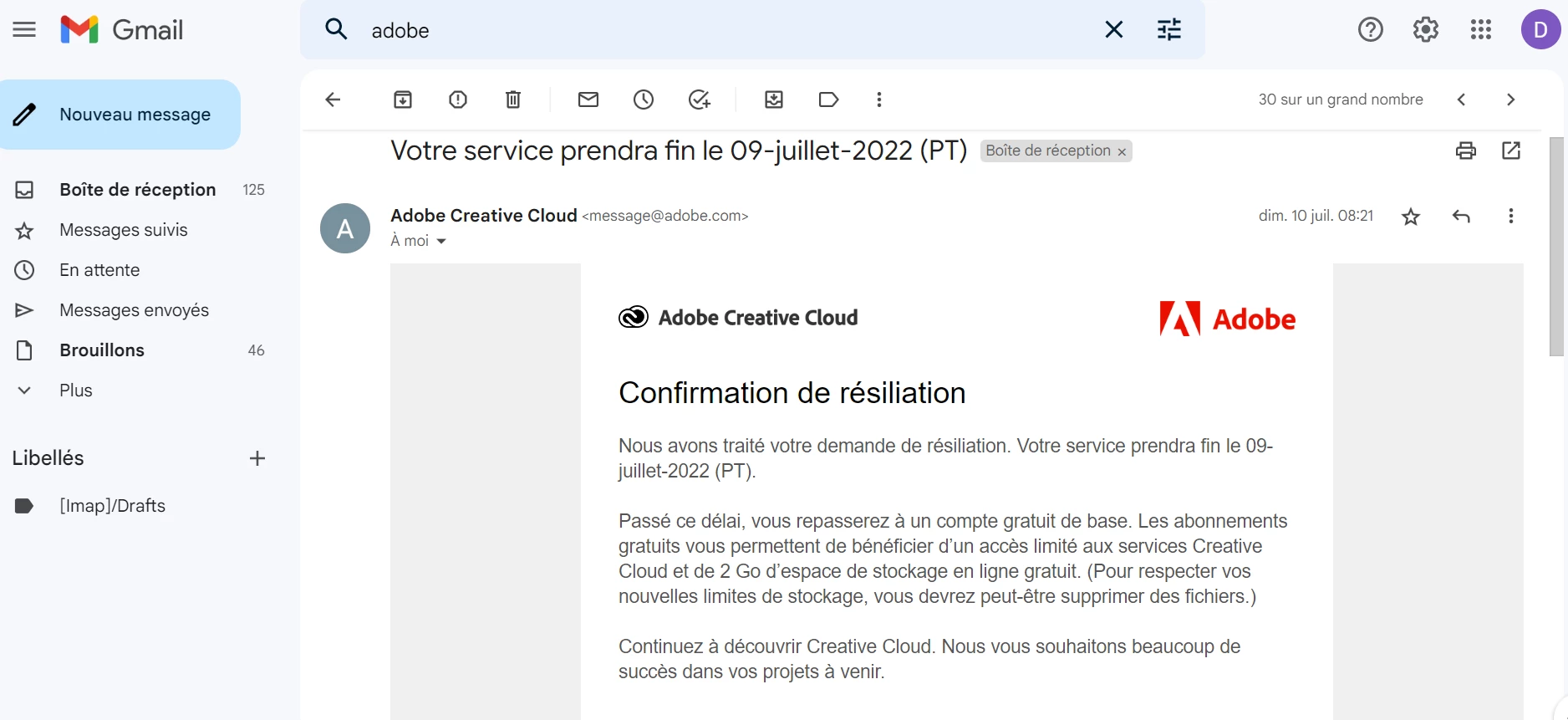This screenshot has height=720, width=1568.
Task: Click the 30 sur un grand nombre counter
Action: (x=1341, y=100)
